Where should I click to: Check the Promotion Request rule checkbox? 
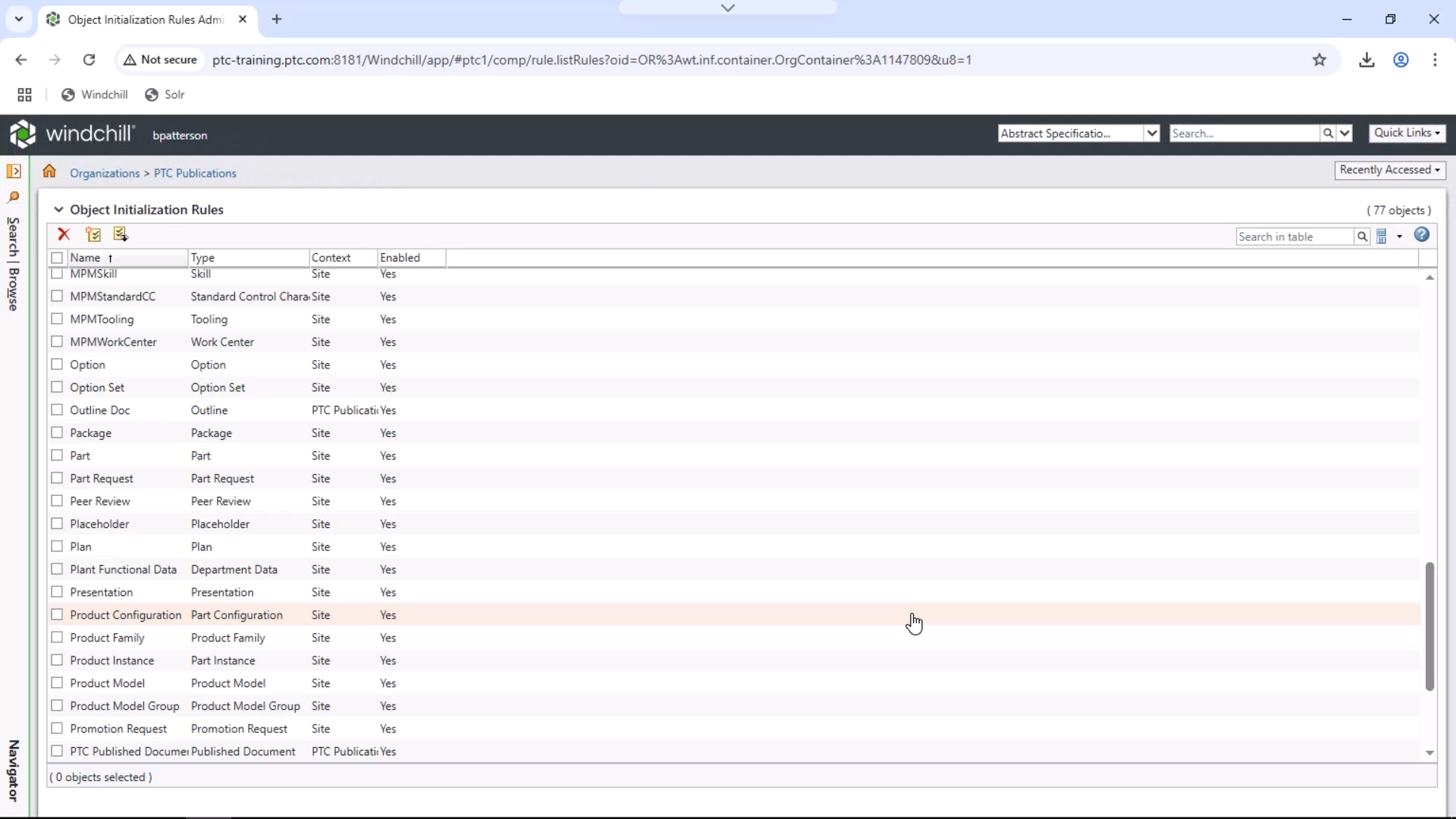click(x=57, y=729)
